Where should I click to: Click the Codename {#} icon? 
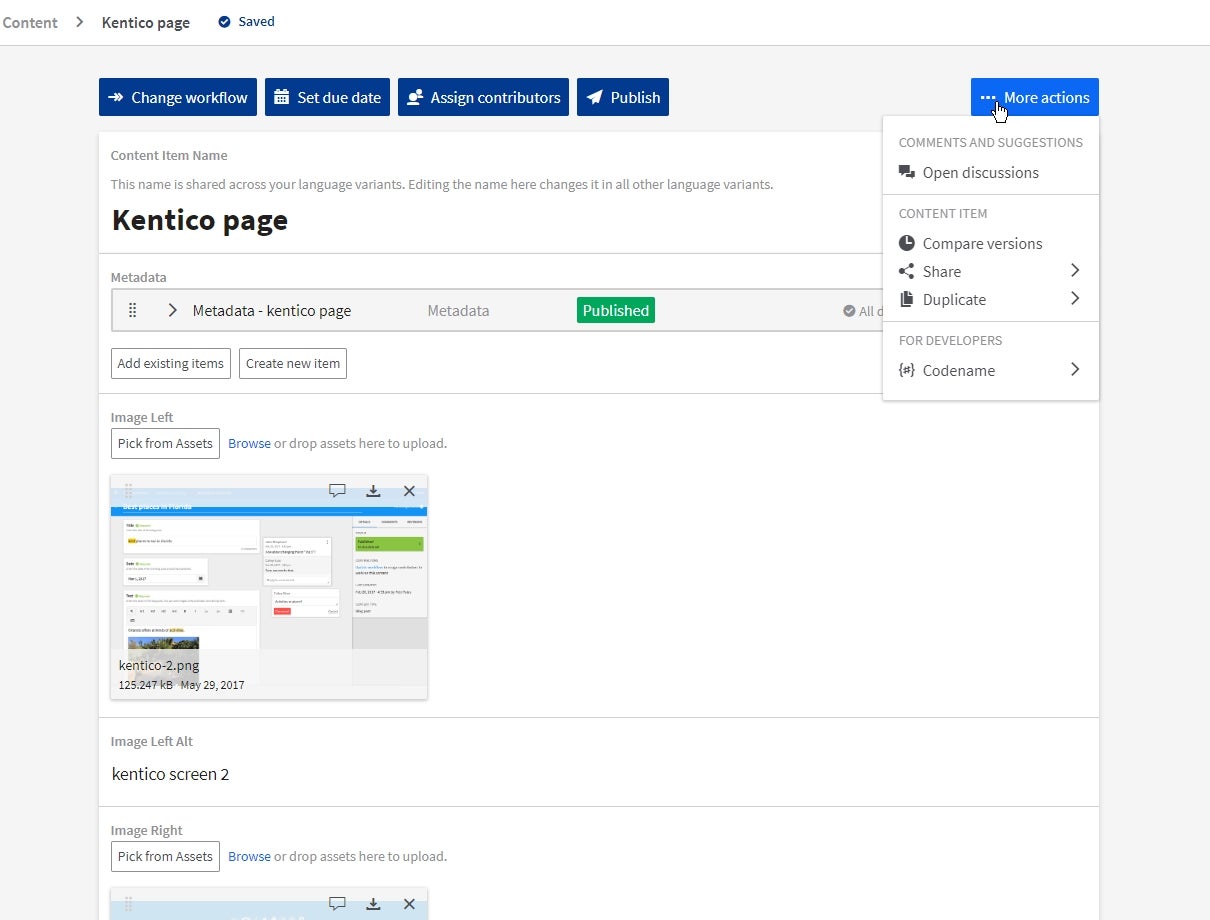pyautogui.click(x=906, y=370)
